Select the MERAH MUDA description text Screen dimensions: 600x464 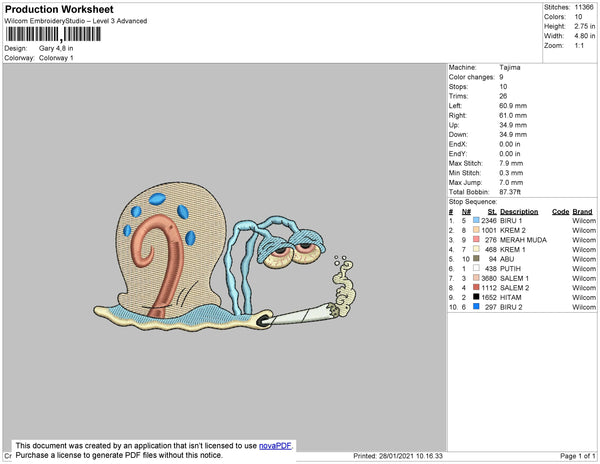click(x=523, y=240)
